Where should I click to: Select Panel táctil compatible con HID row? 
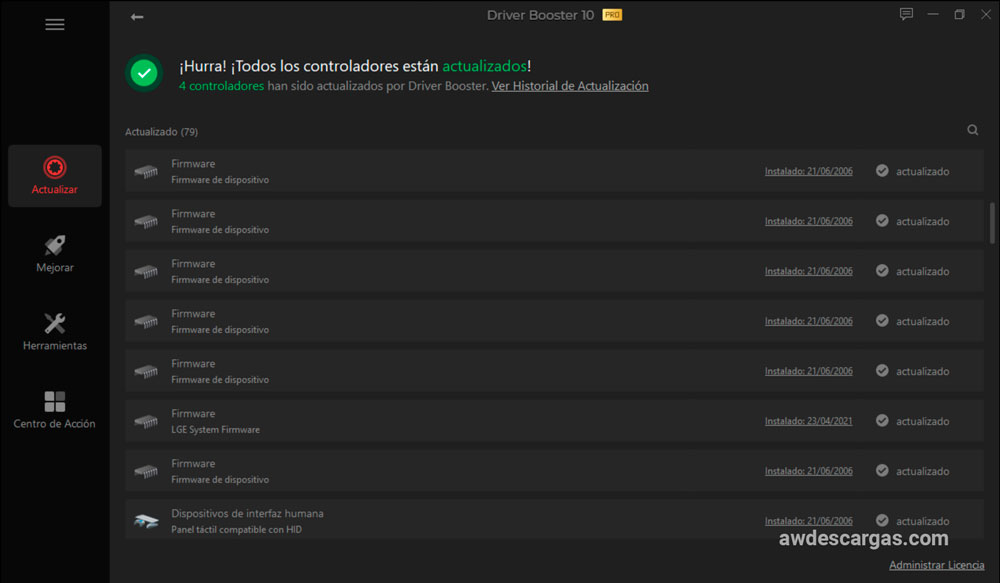(554, 521)
